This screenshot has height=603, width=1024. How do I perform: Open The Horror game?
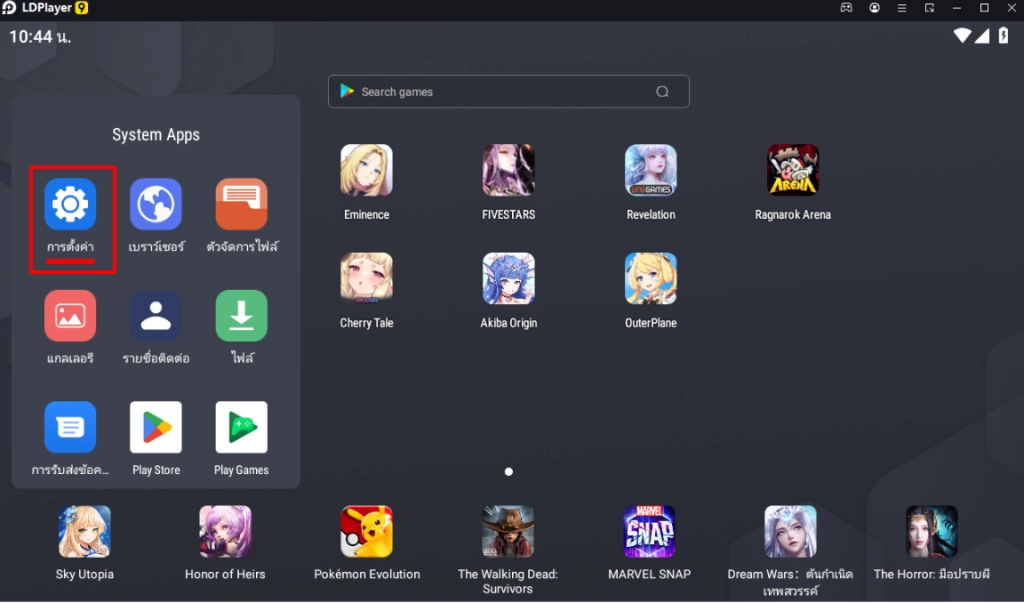pyautogui.click(x=931, y=531)
